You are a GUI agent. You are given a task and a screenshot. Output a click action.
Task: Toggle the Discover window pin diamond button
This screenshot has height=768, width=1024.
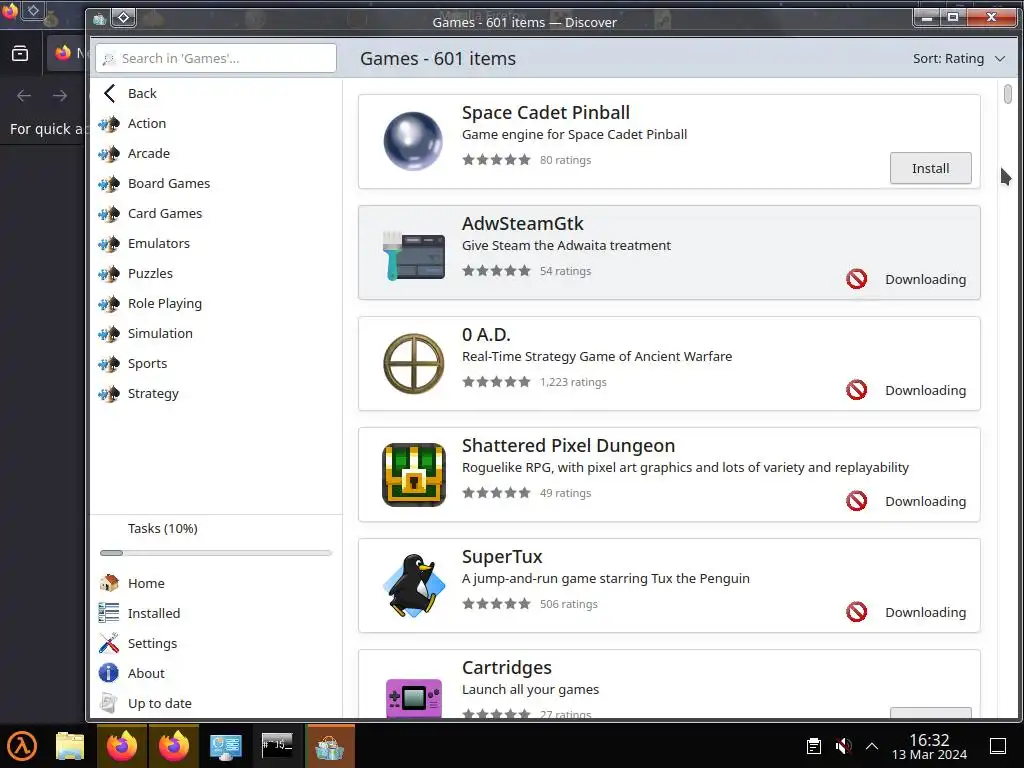click(x=123, y=18)
